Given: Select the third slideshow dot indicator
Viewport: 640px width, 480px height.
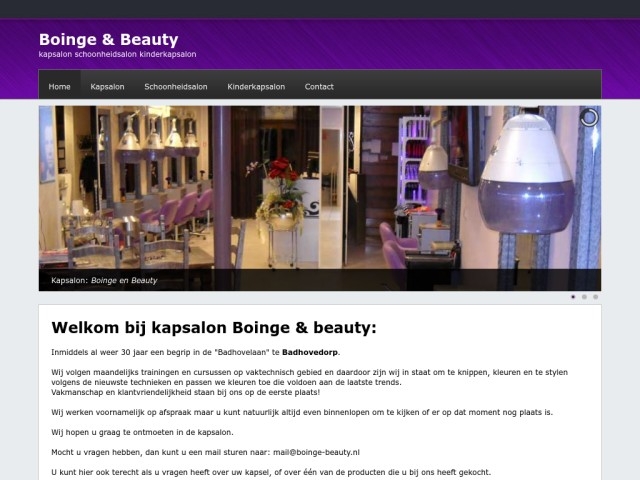Looking at the screenshot, I should (596, 297).
